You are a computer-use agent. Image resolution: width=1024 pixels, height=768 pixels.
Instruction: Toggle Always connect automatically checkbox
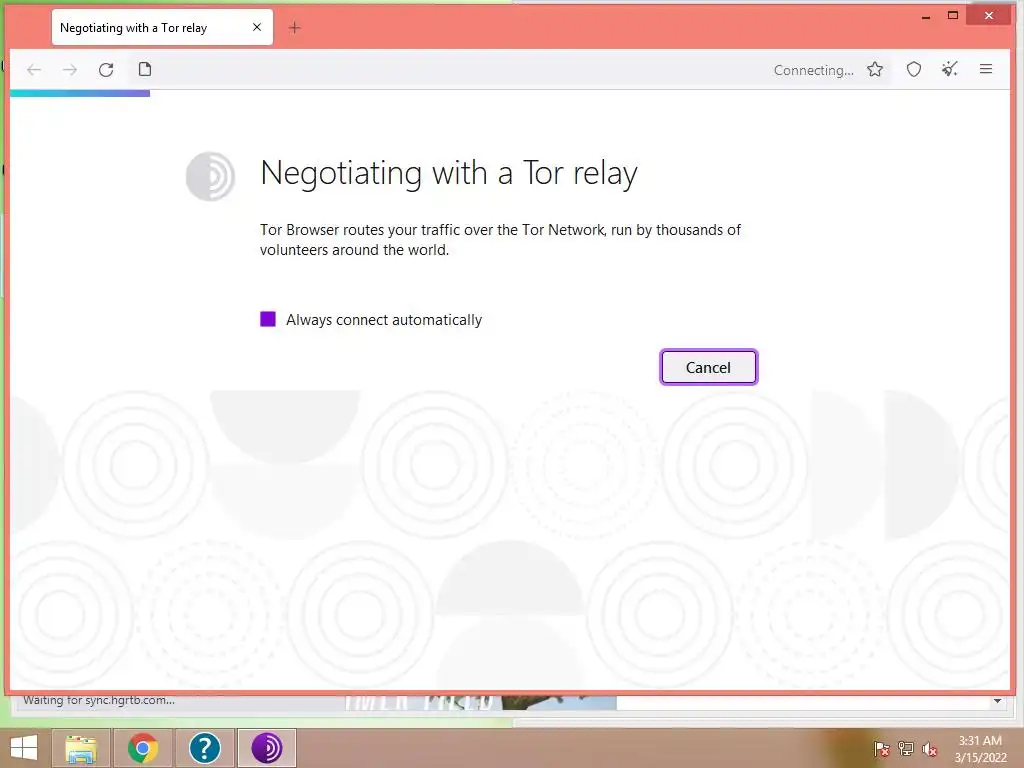(268, 319)
